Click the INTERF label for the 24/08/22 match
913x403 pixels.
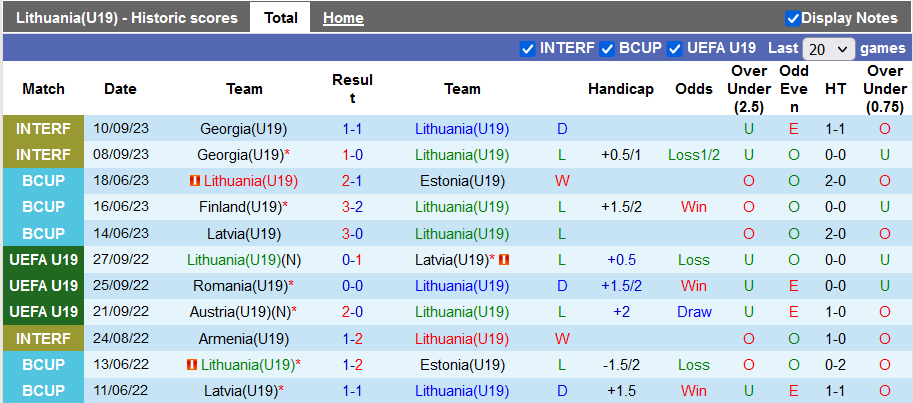click(44, 338)
